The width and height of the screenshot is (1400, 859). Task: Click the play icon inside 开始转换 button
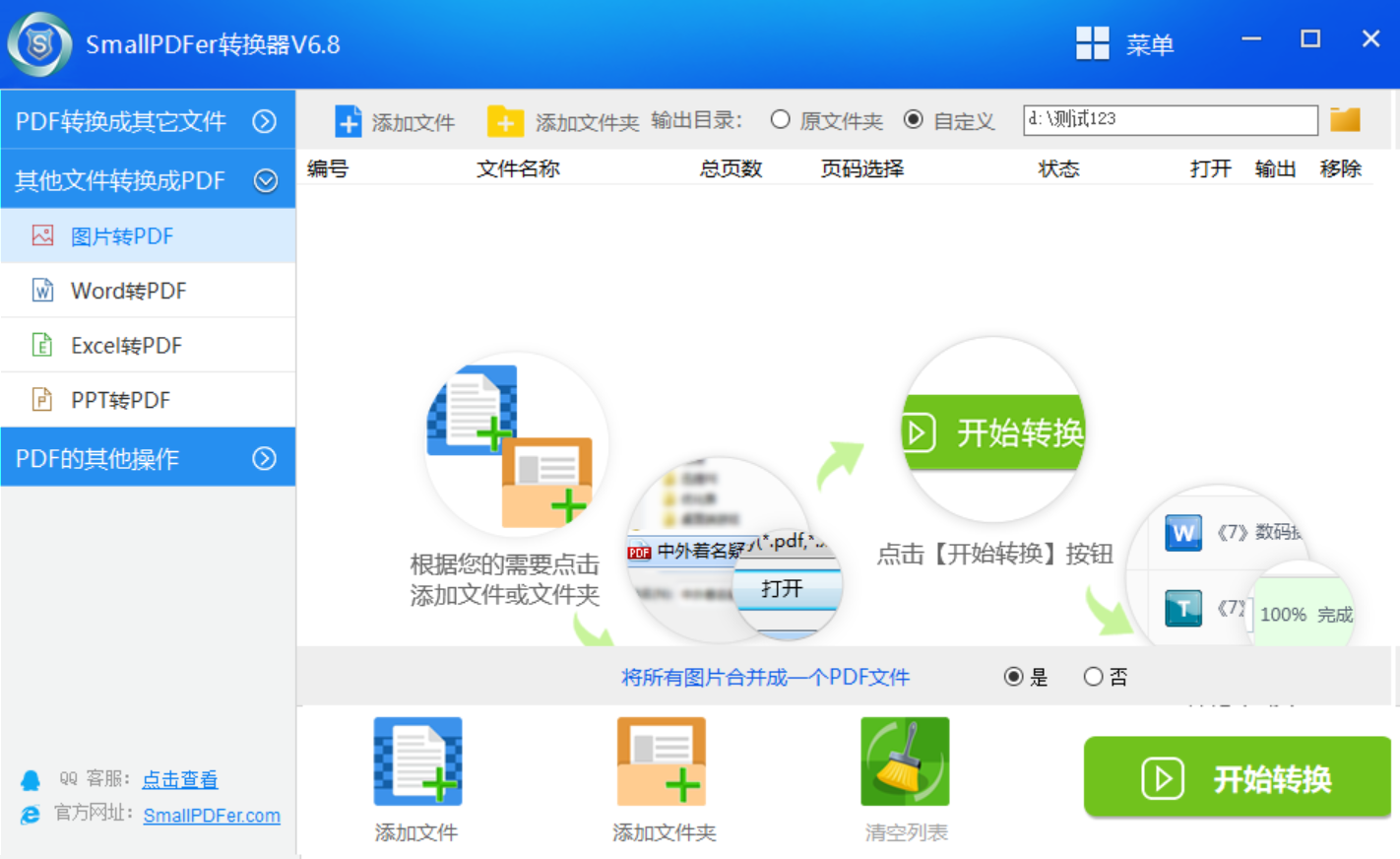(x=1163, y=778)
